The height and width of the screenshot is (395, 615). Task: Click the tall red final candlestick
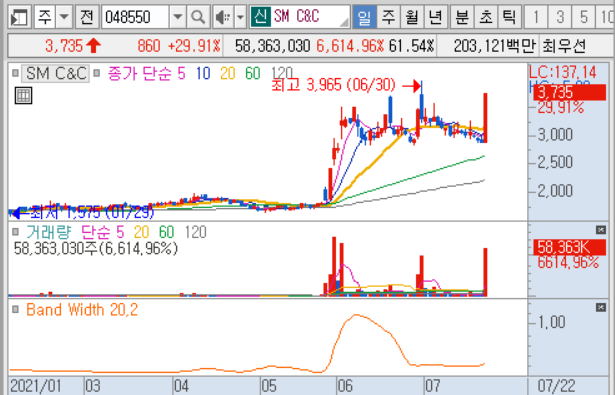[485, 118]
